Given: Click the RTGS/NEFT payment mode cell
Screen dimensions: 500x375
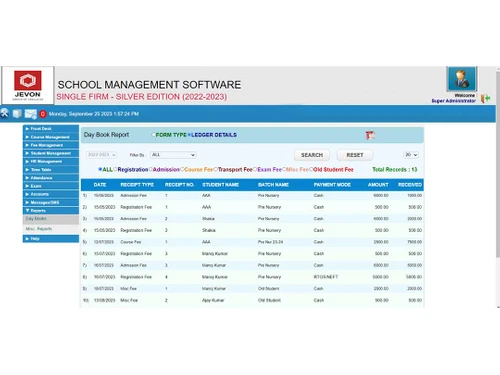Looking at the screenshot, I should [x=326, y=277].
